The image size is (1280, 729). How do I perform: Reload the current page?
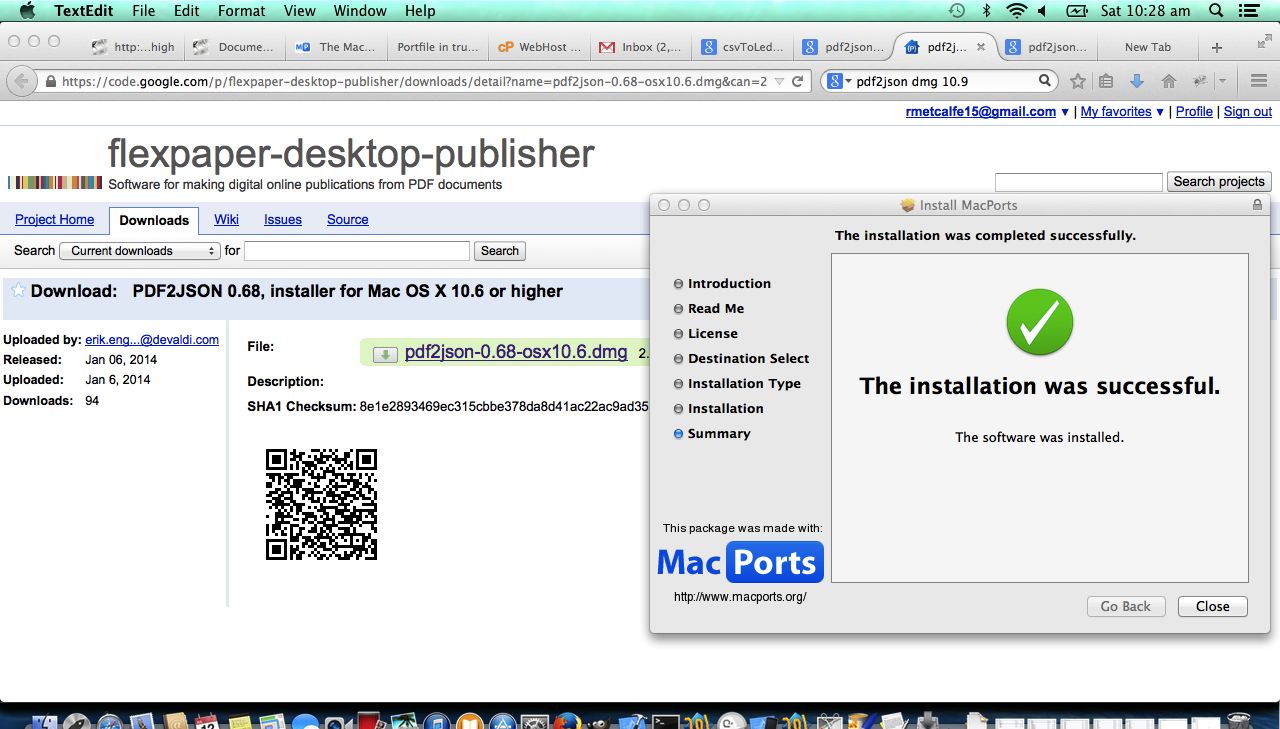[797, 82]
